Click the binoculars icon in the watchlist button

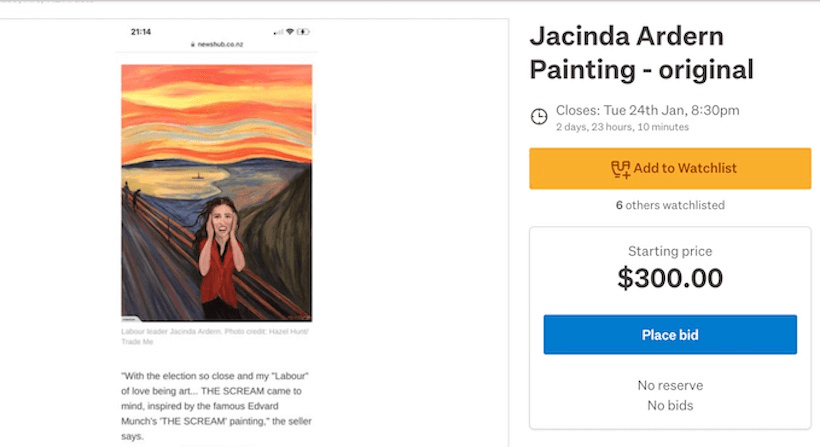pyautogui.click(x=620, y=169)
